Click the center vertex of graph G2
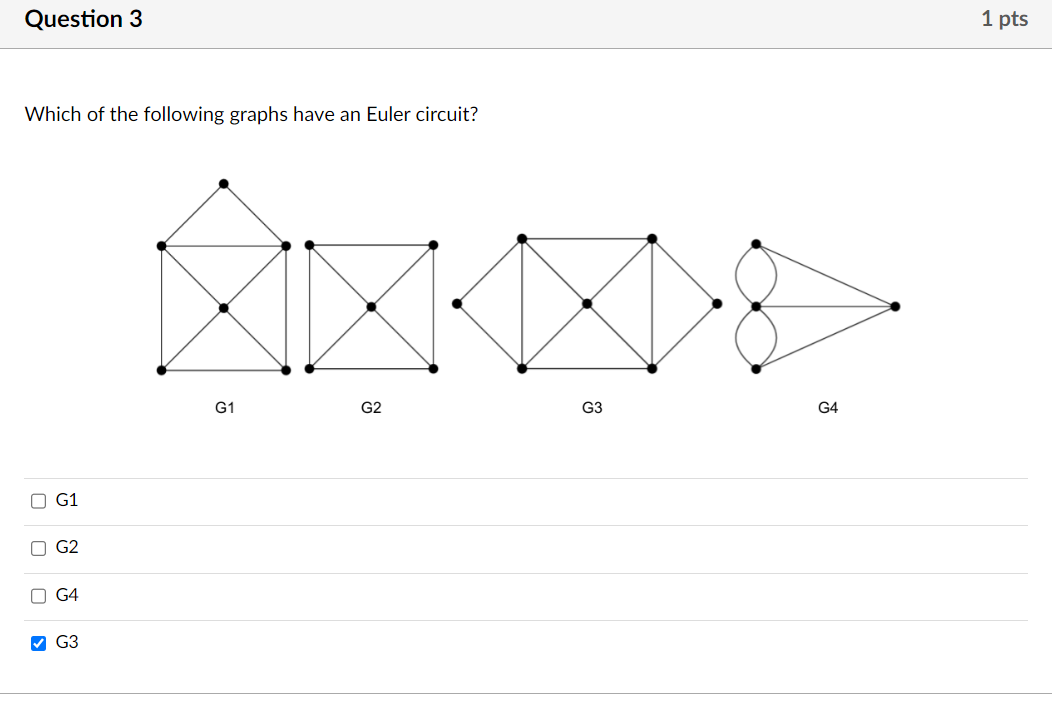 [371, 306]
